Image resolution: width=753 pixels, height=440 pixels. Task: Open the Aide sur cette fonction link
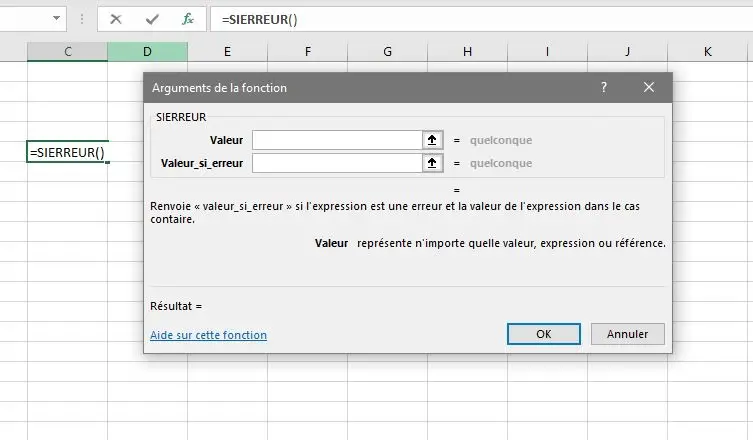(208, 335)
